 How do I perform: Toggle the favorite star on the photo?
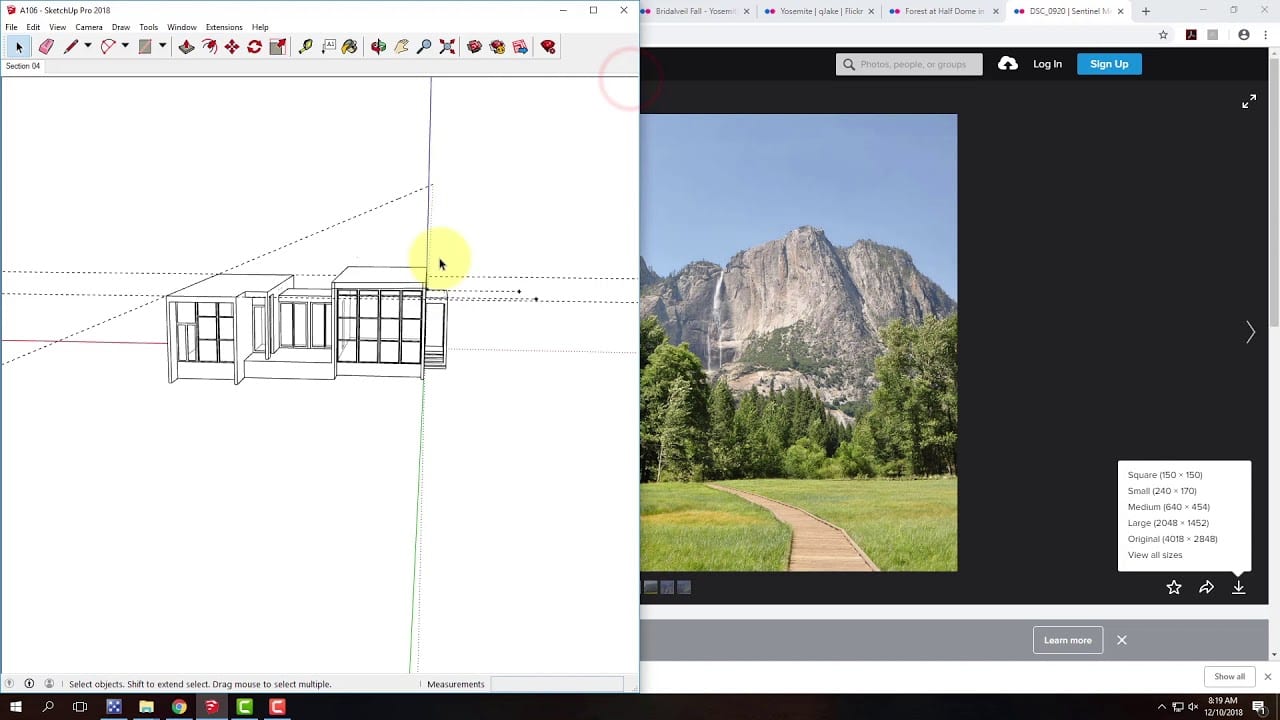point(1174,588)
